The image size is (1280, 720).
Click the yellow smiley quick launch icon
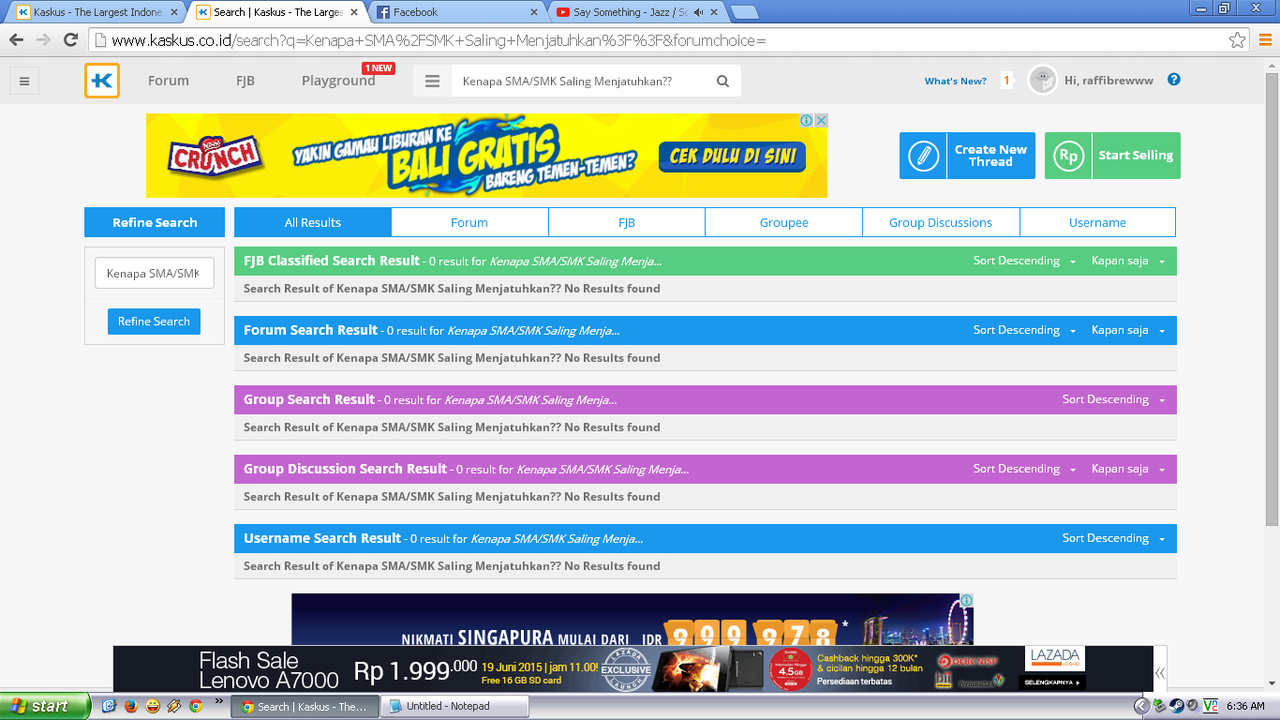point(152,706)
